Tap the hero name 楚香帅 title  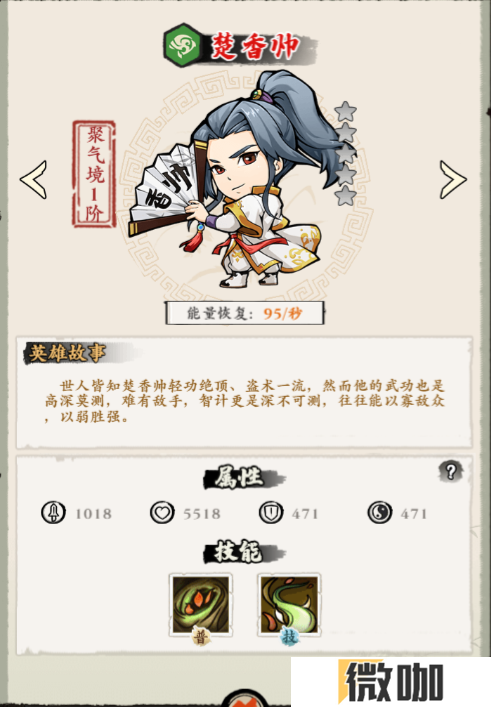click(x=256, y=47)
